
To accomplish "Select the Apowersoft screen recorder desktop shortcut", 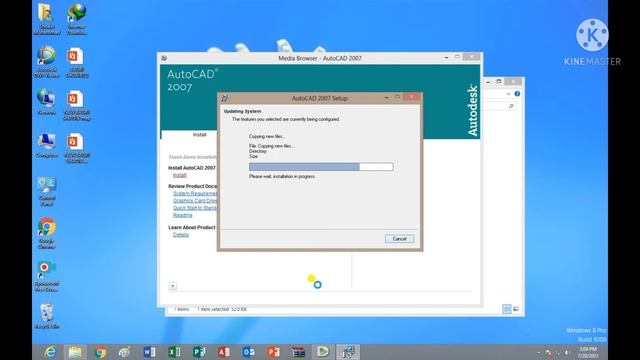I will [47, 276].
